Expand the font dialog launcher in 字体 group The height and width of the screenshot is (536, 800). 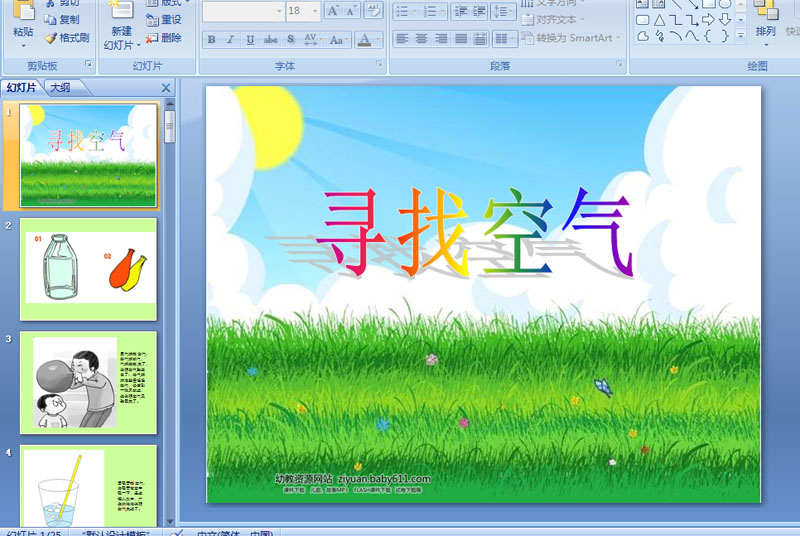click(x=379, y=64)
